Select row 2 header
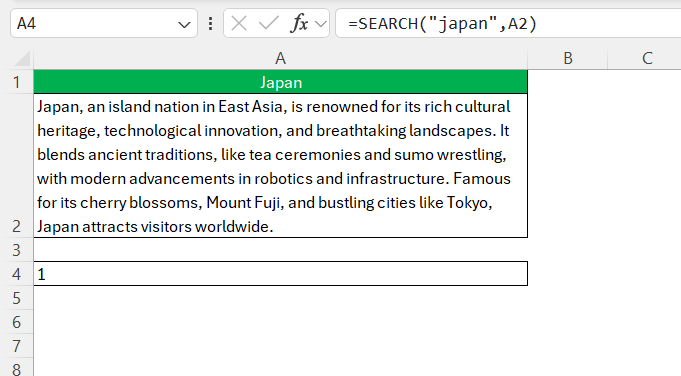Screen dimensions: 681x376 17,165
